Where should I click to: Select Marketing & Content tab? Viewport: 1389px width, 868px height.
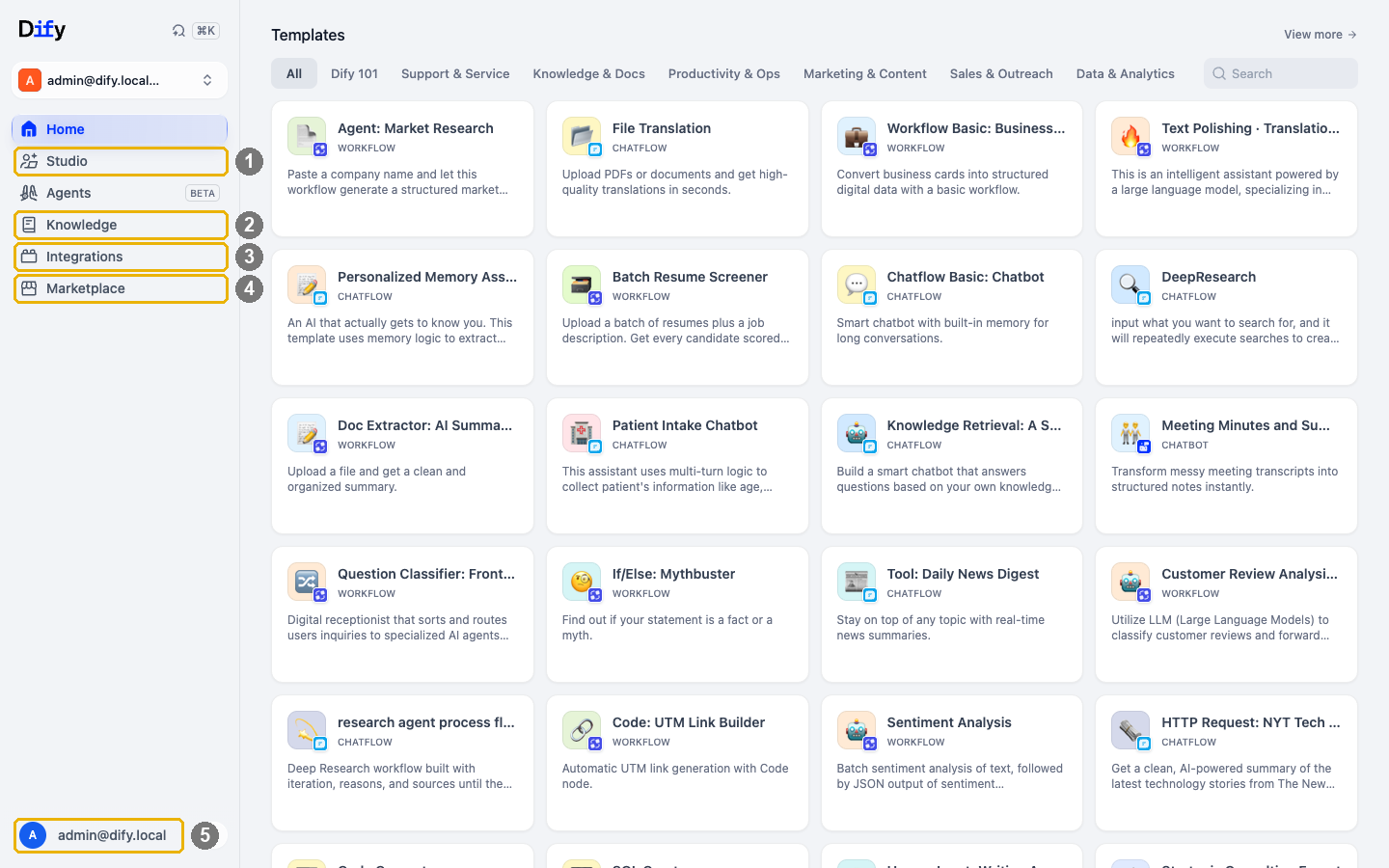pos(864,73)
